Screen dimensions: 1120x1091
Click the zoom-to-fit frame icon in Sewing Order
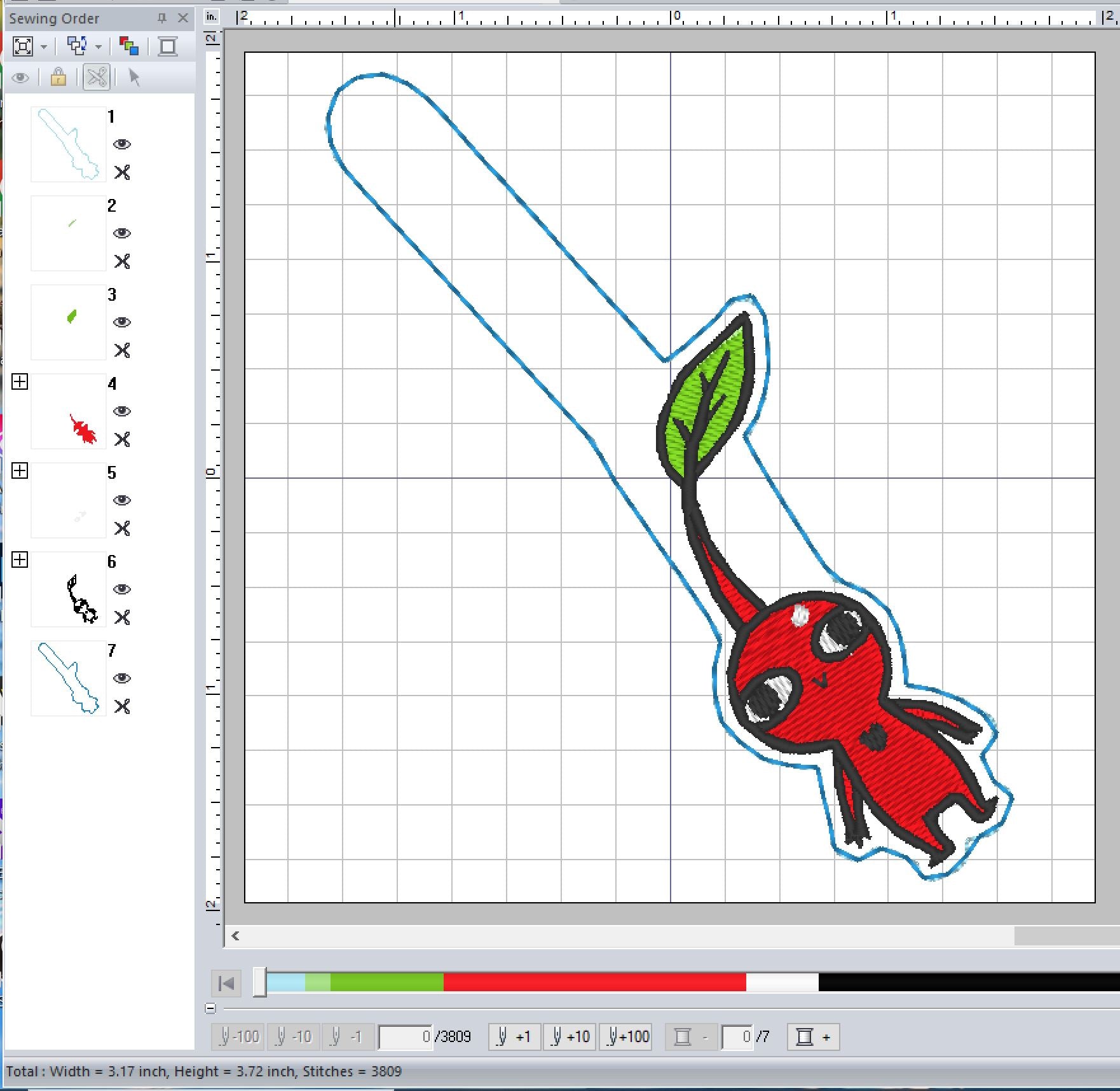coord(22,46)
